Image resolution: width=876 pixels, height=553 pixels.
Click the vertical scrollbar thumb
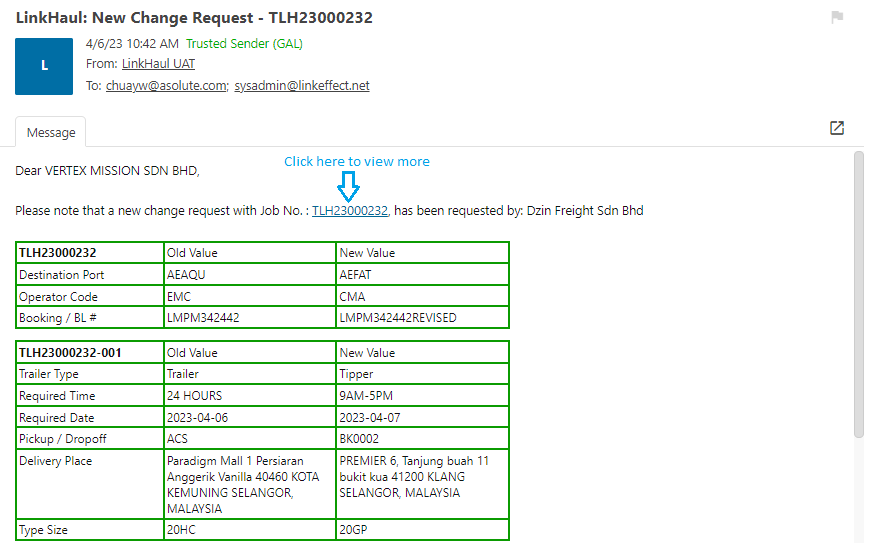(858, 295)
